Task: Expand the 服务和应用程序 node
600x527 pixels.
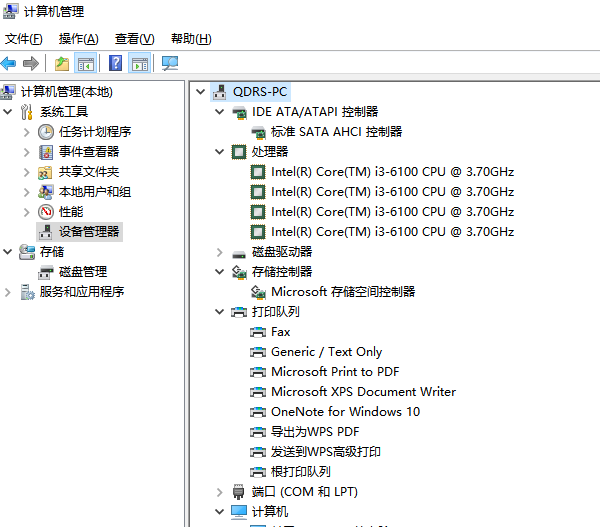Action: pos(8,292)
